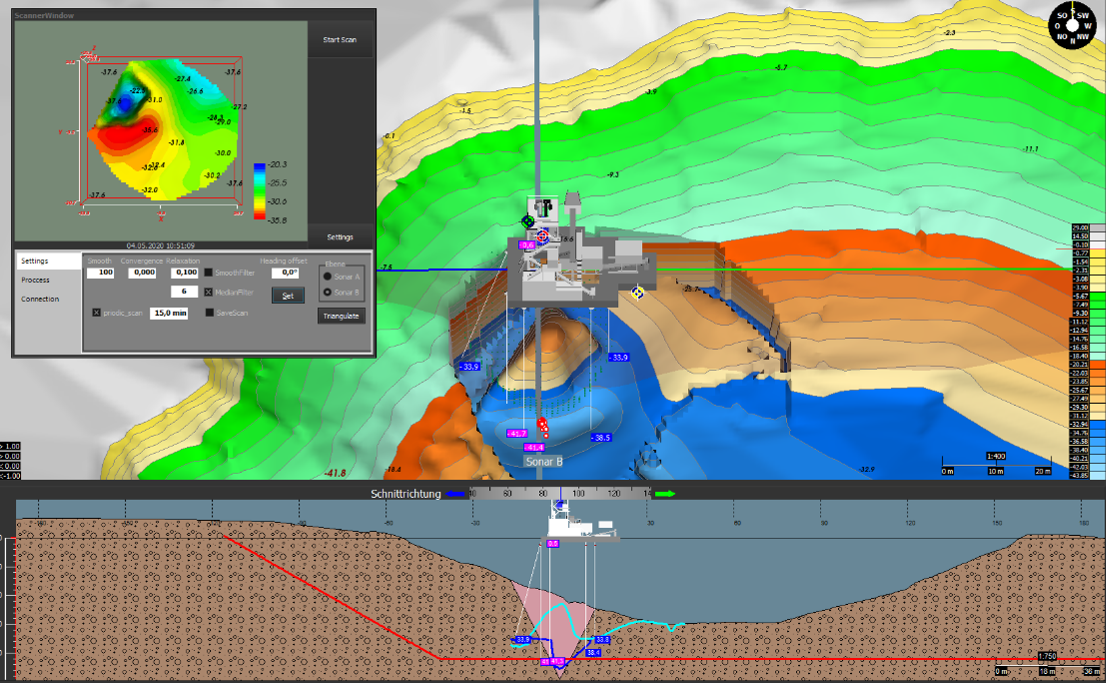
Task: Click the green Schnittrichtung right arrow
Action: pyautogui.click(x=665, y=494)
